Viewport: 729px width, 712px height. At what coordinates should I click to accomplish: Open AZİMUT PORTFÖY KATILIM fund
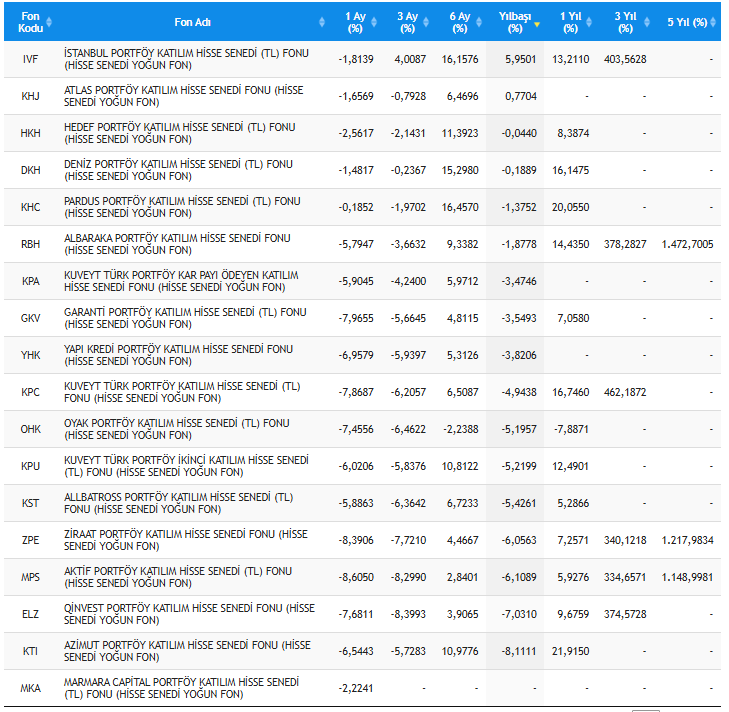coord(187,651)
